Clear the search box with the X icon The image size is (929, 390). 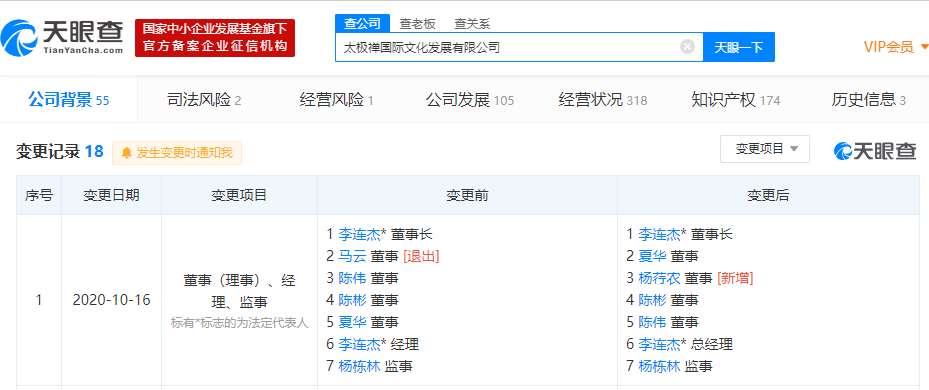tap(687, 47)
